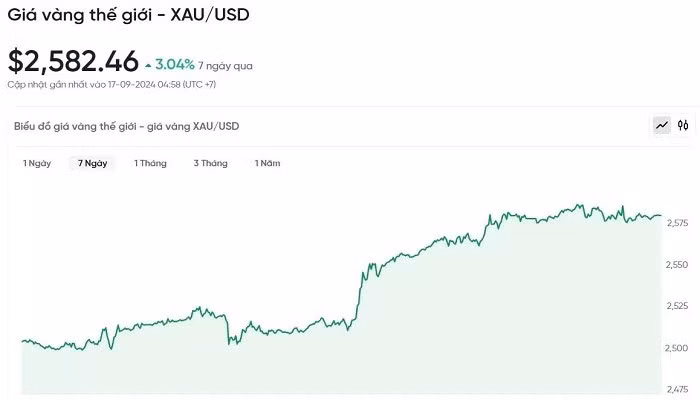Click the 2,575 y-axis label
The image size is (700, 400).
677,223
